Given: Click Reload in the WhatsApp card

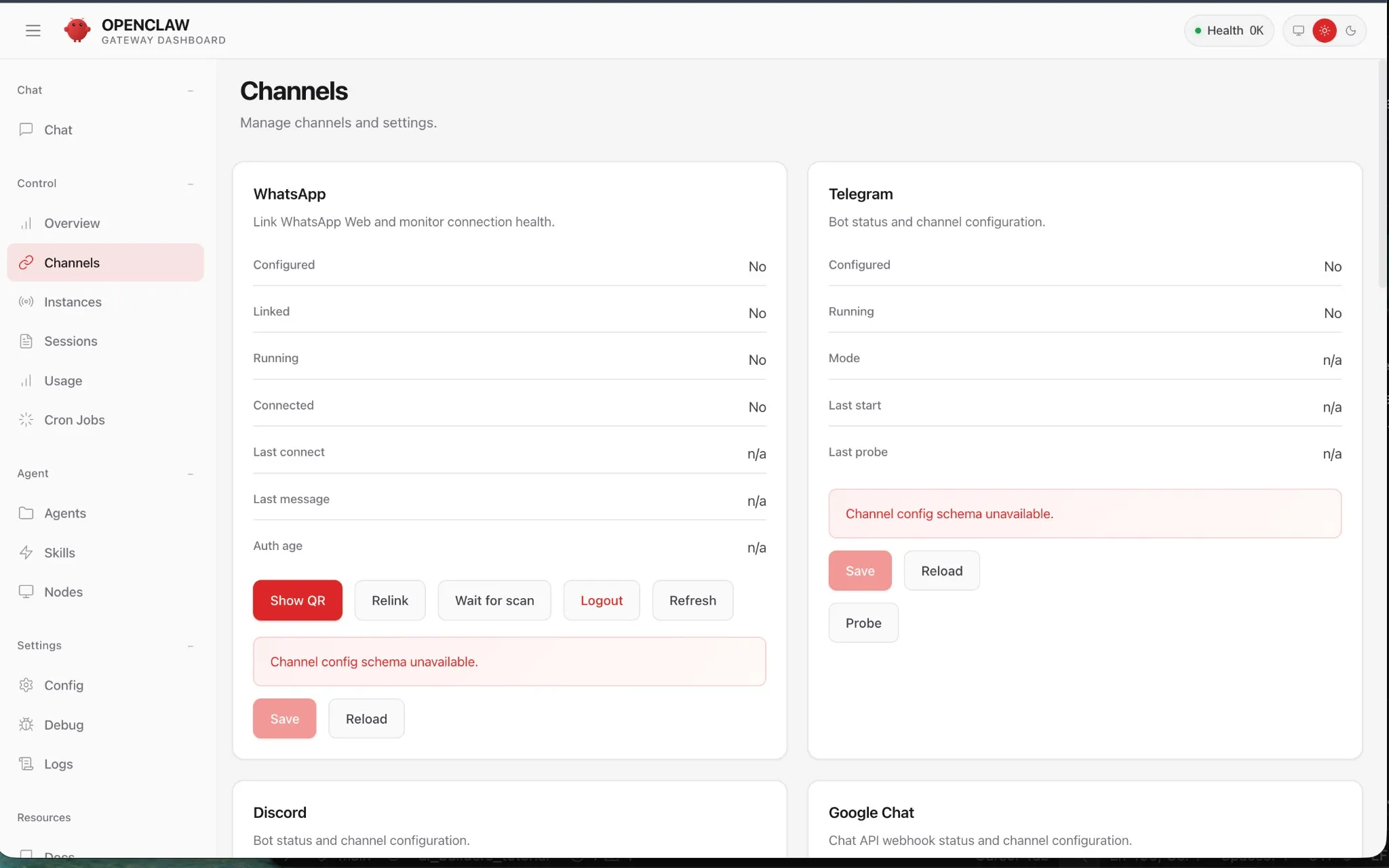Looking at the screenshot, I should point(366,719).
